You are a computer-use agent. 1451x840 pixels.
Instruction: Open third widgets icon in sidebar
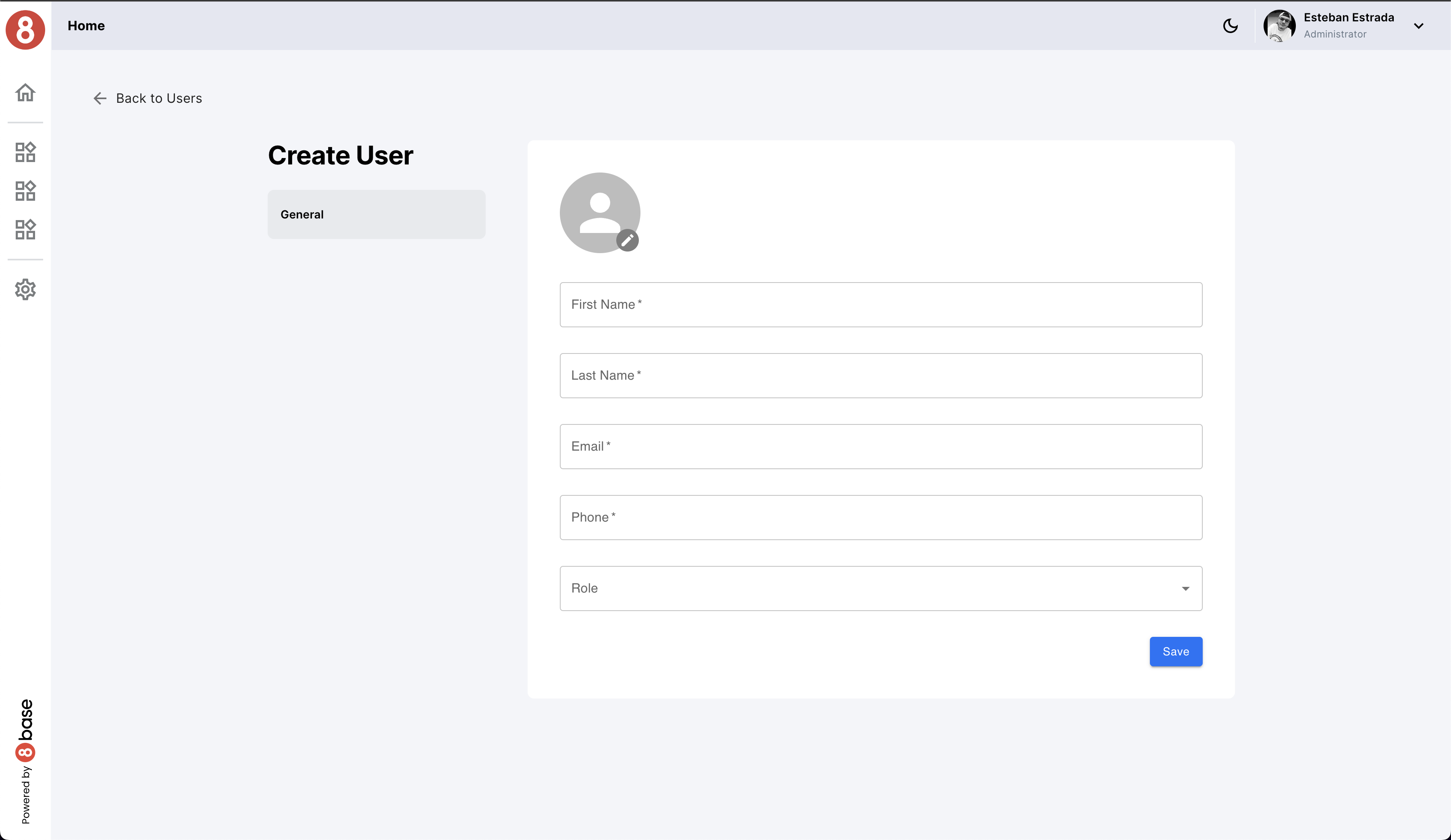tap(25, 229)
